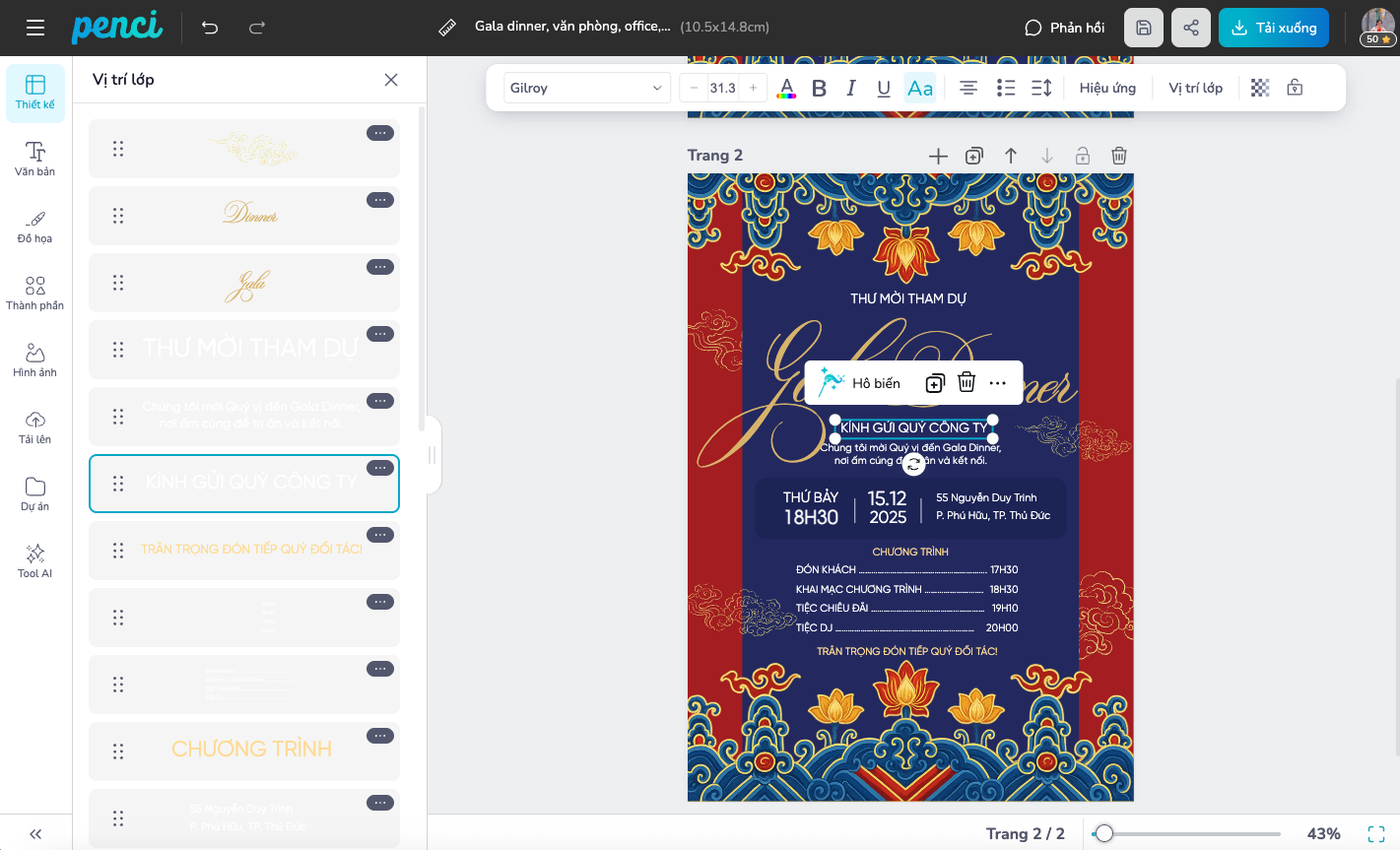The width and height of the screenshot is (1400, 850).
Task: Delete page 2 with trash icon
Action: 1119,156
